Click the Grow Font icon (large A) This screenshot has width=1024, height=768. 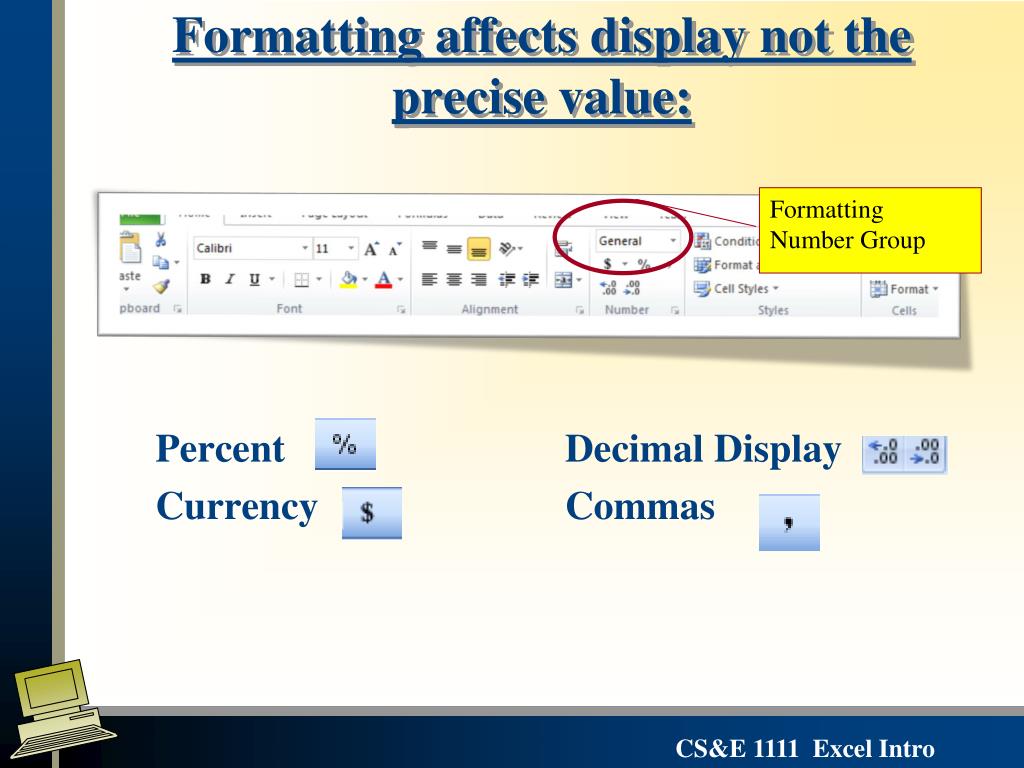371,249
